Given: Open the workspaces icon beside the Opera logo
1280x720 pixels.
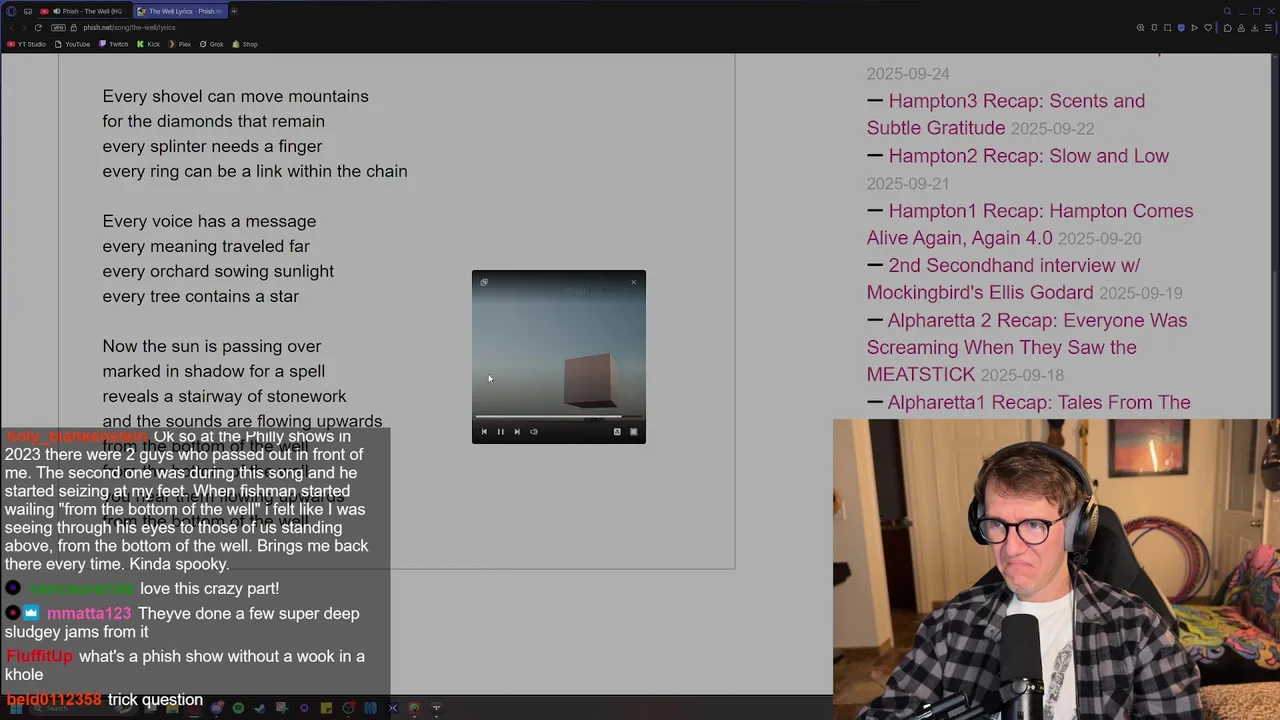Looking at the screenshot, I should (28, 11).
